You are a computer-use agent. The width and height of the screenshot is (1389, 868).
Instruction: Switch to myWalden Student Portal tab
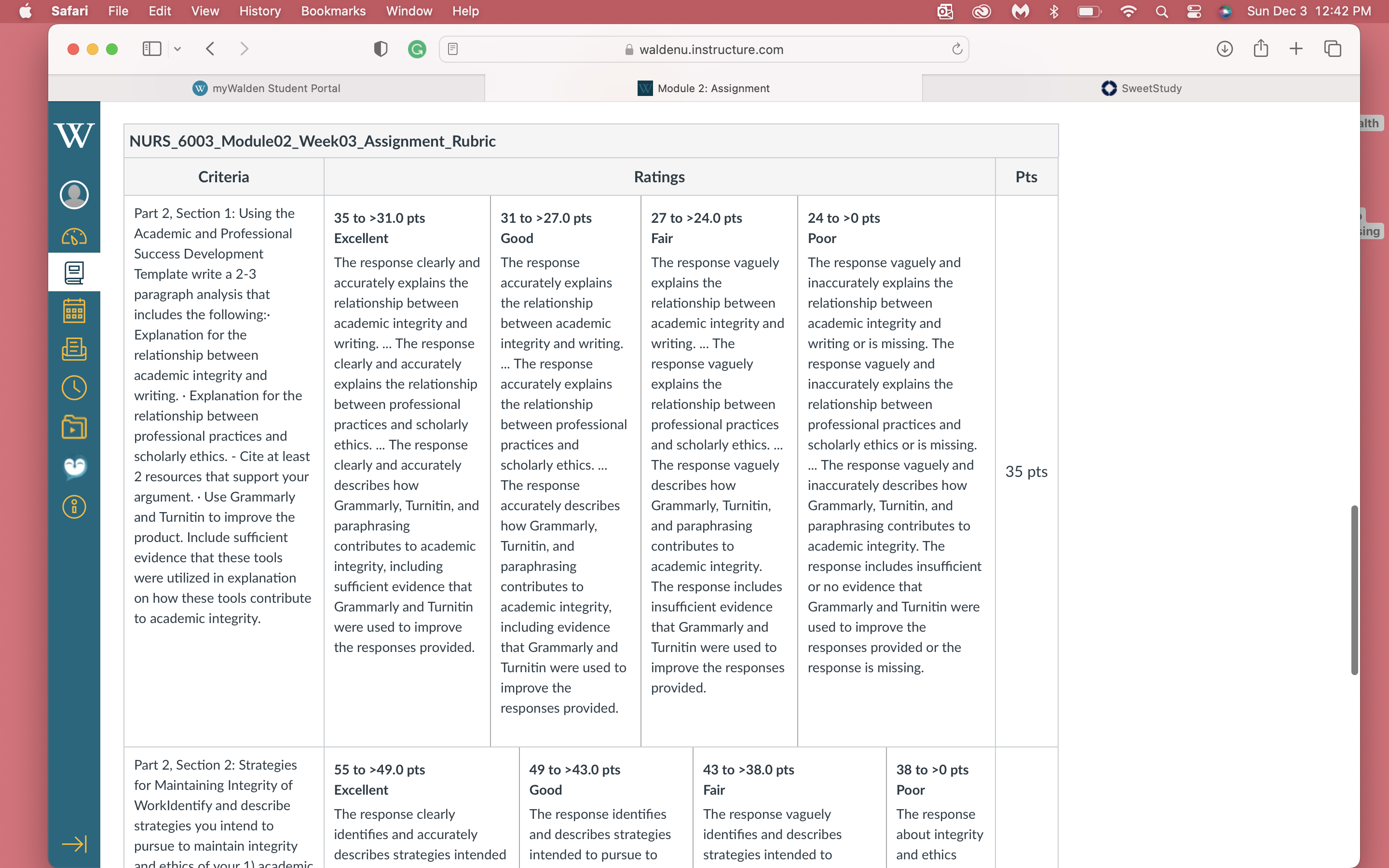click(266, 88)
